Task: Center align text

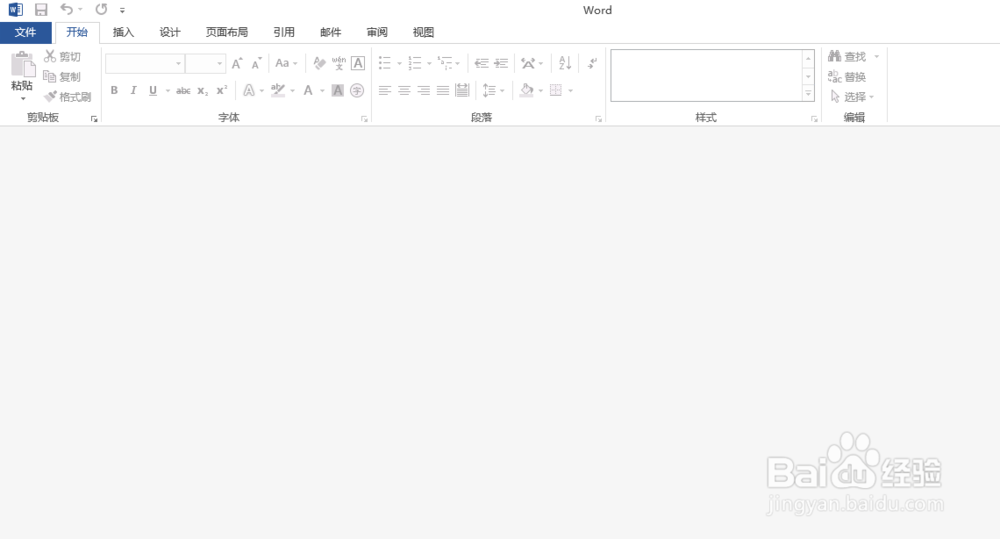Action: tap(404, 91)
